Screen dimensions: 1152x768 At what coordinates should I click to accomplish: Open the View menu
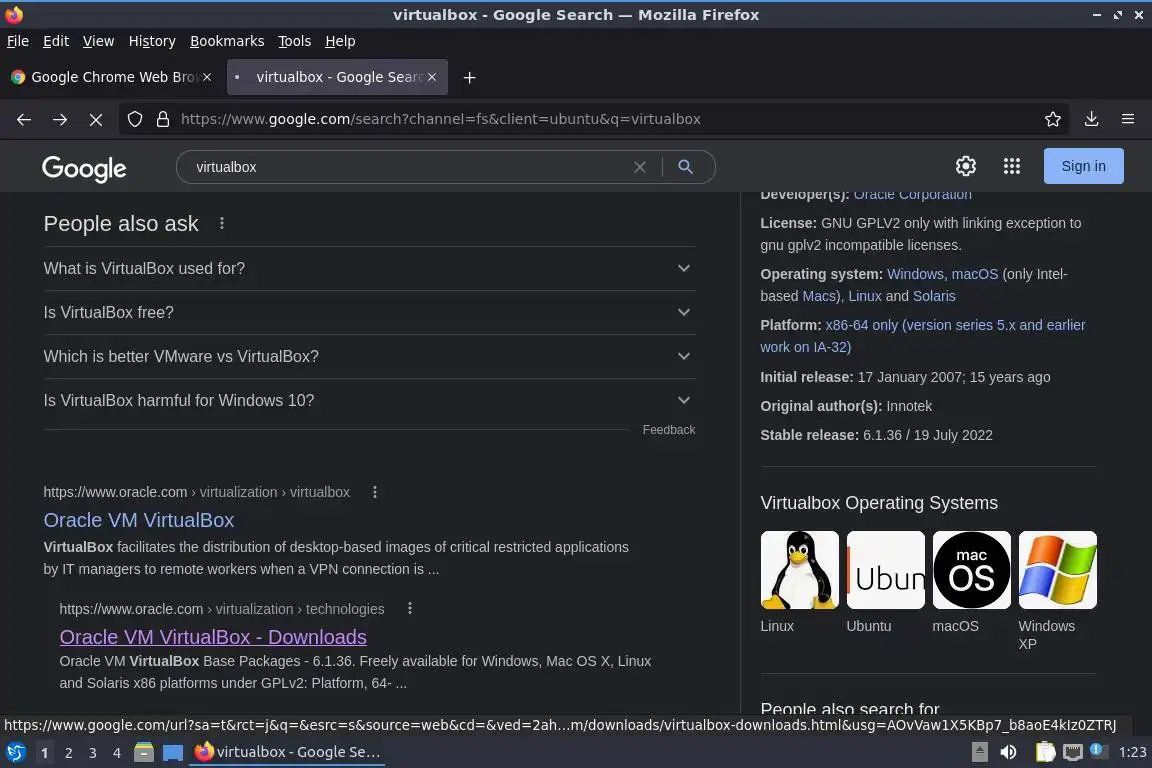coord(98,41)
